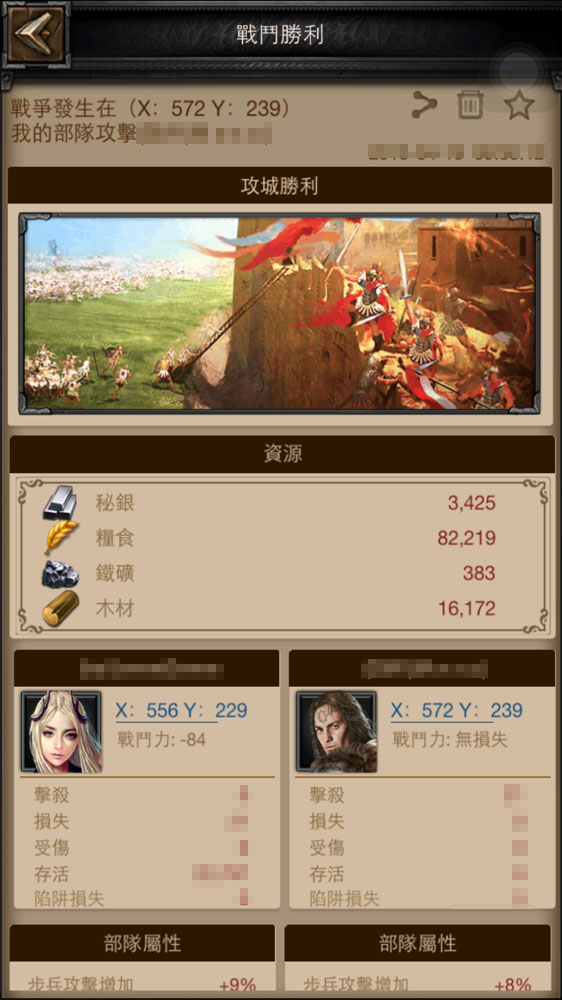Tap the 鐵礦 iron ore icon

pyautogui.click(x=61, y=573)
